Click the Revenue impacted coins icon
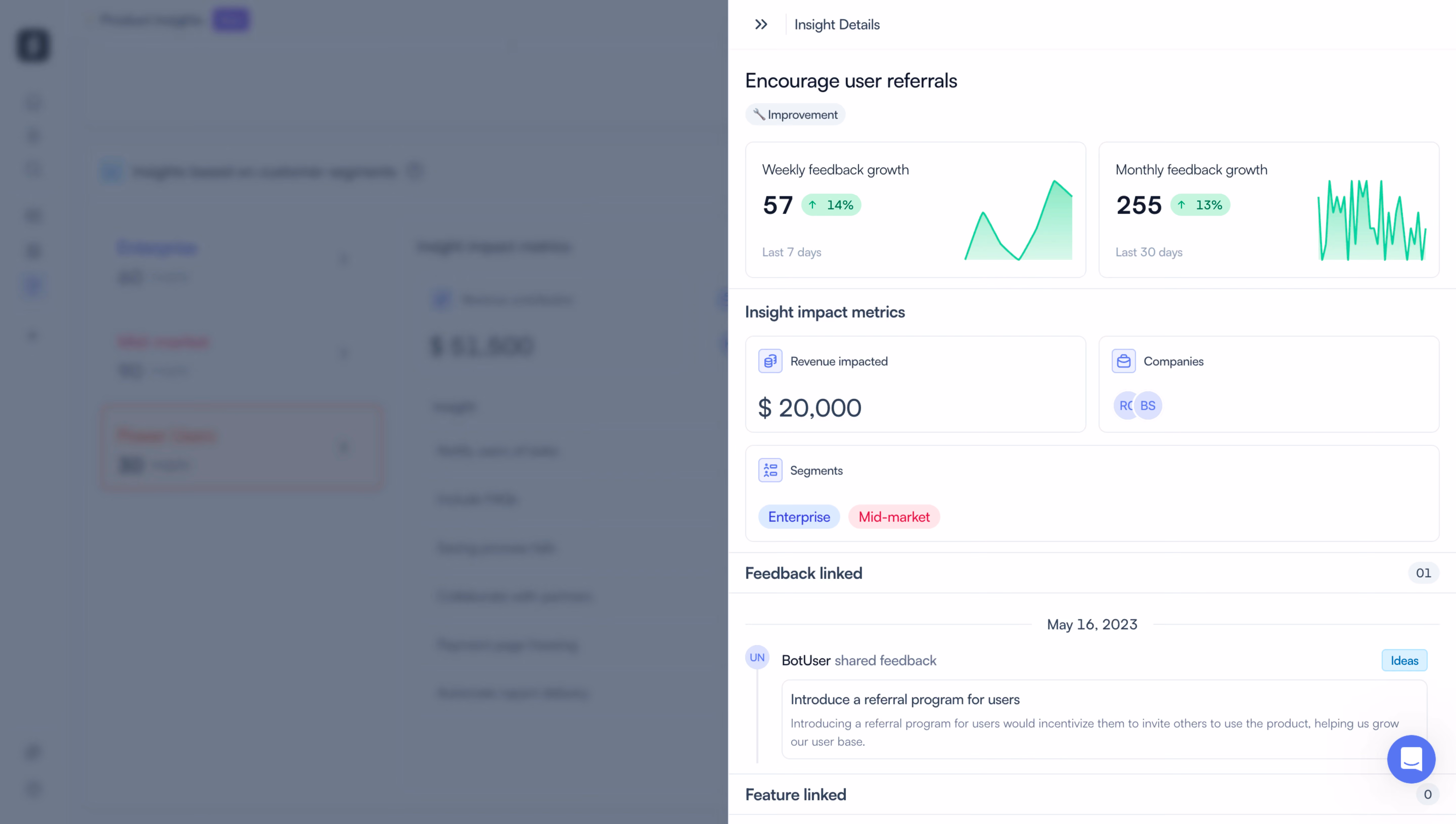 point(770,361)
